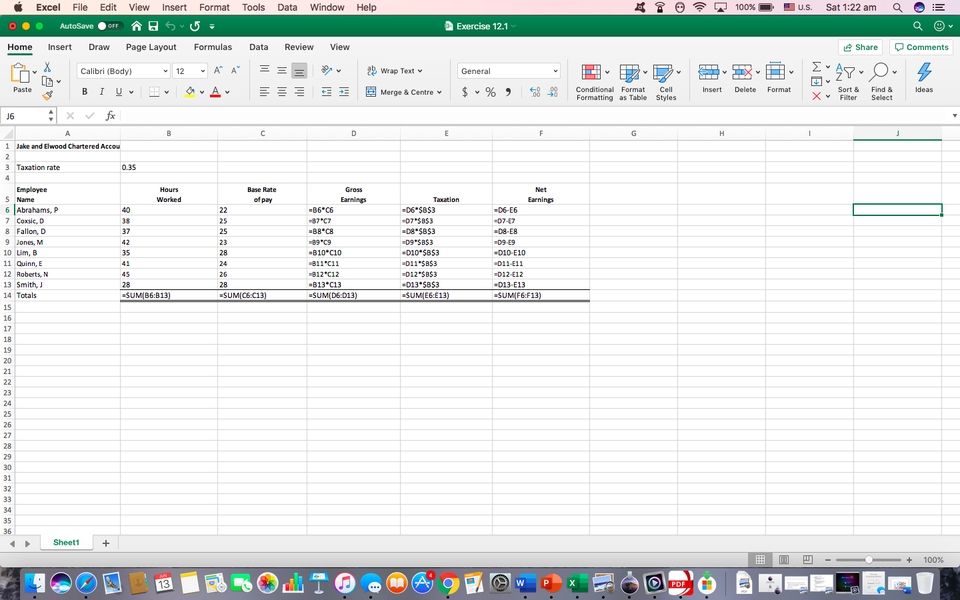Image resolution: width=960 pixels, height=600 pixels.
Task: Apply Comma Style format
Action: pos(508,92)
